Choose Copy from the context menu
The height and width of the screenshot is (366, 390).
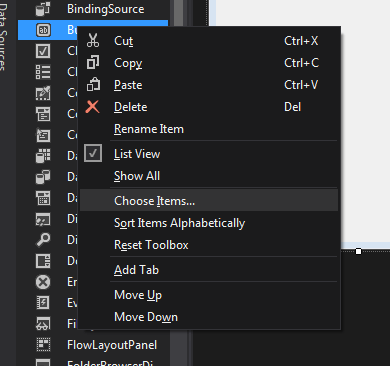209,63
